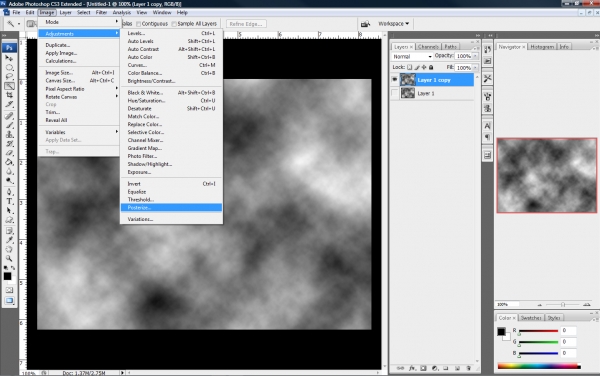Click the Refine Edge button
The height and width of the screenshot is (376, 600).
246,24
